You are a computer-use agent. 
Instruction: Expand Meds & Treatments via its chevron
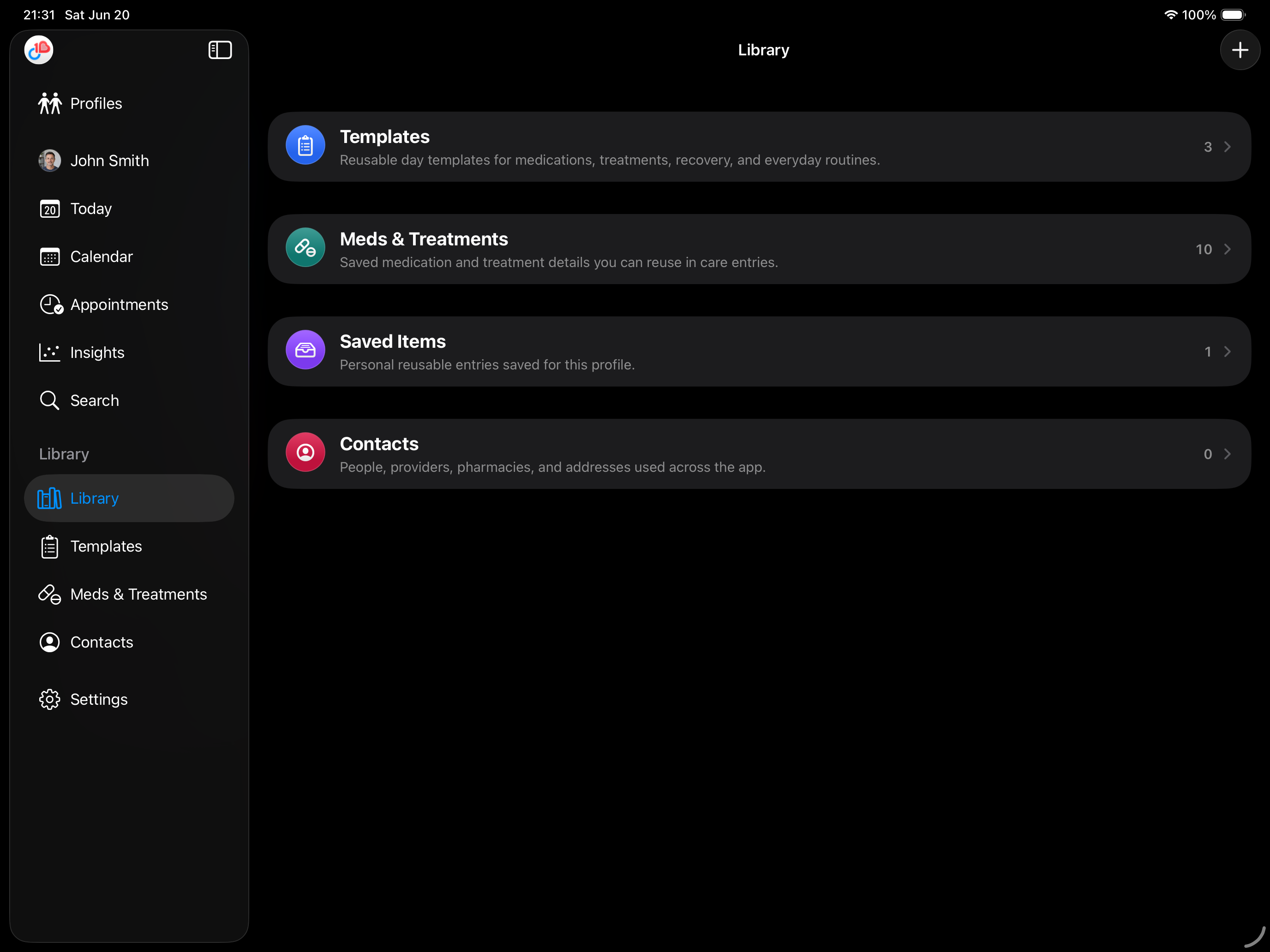[1228, 249]
